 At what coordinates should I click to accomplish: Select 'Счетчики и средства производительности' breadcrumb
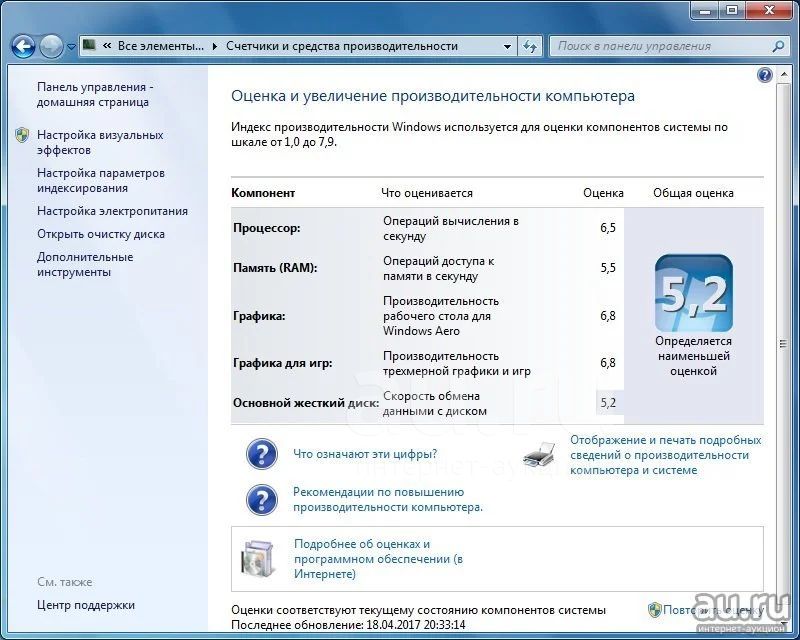tap(342, 46)
